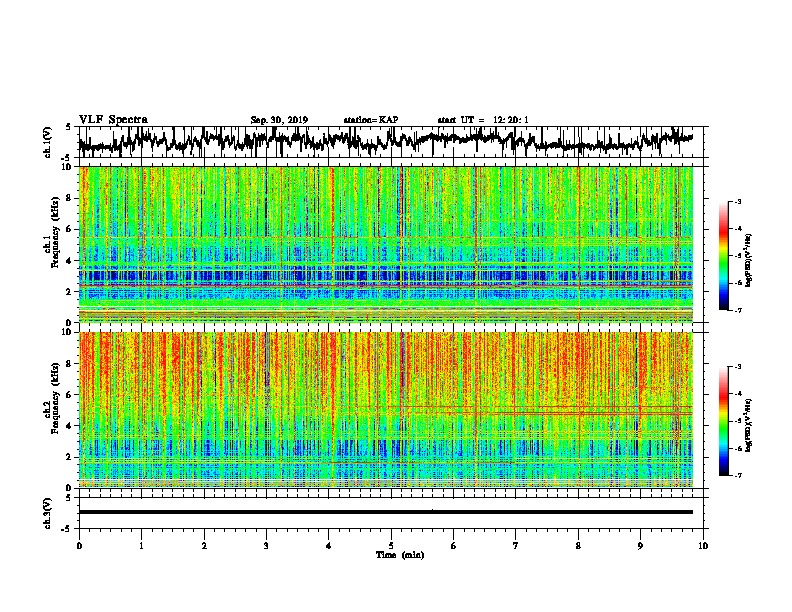
Task: Click the "10" tick on the time axis
Action: pos(703,546)
